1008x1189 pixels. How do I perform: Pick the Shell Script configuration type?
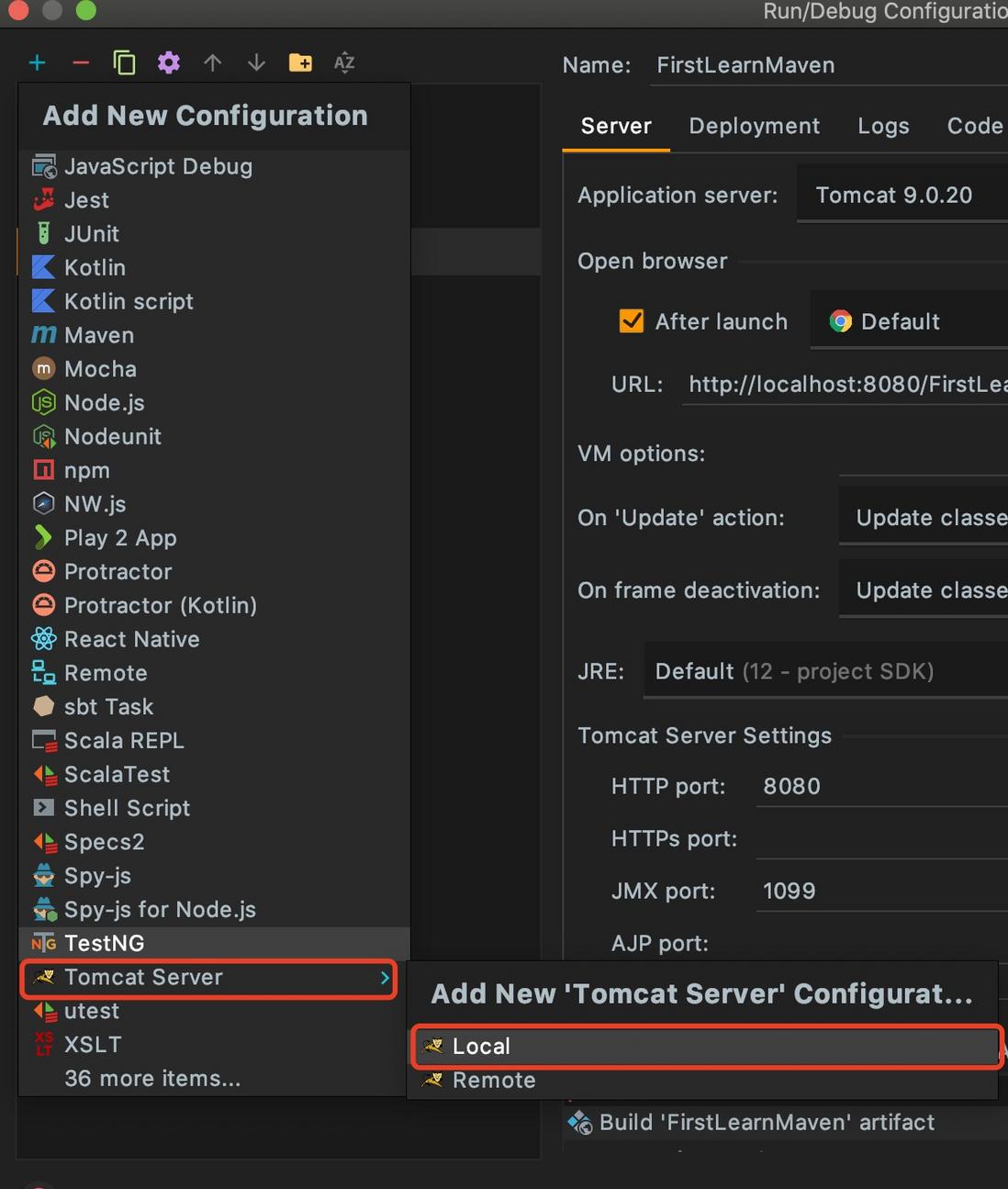(x=214, y=808)
